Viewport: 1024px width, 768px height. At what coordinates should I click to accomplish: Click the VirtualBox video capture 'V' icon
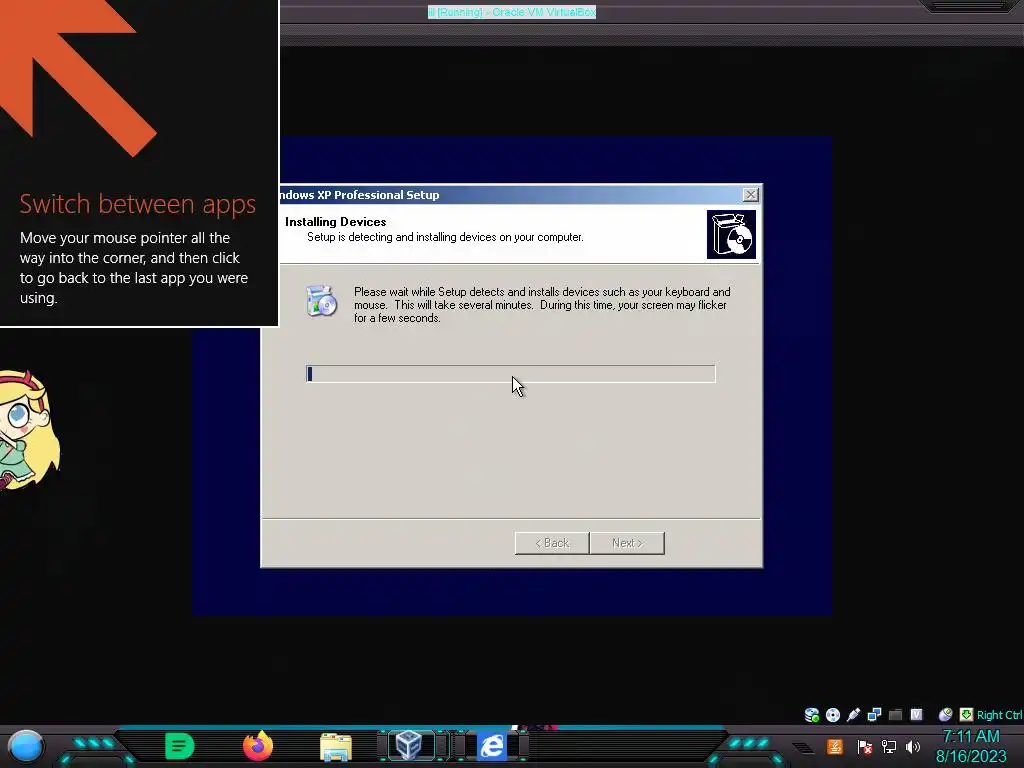click(x=916, y=714)
